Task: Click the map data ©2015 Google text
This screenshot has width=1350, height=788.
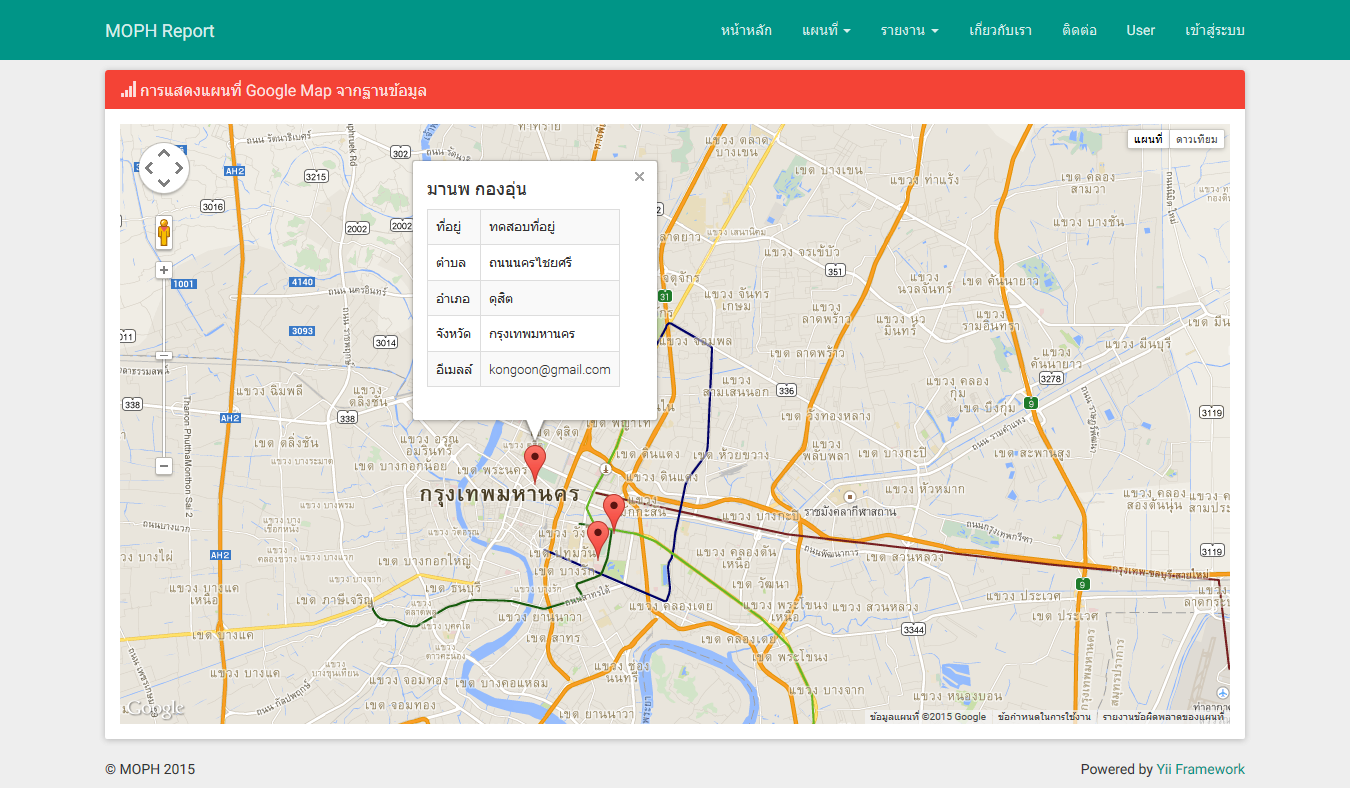Action: (x=927, y=717)
